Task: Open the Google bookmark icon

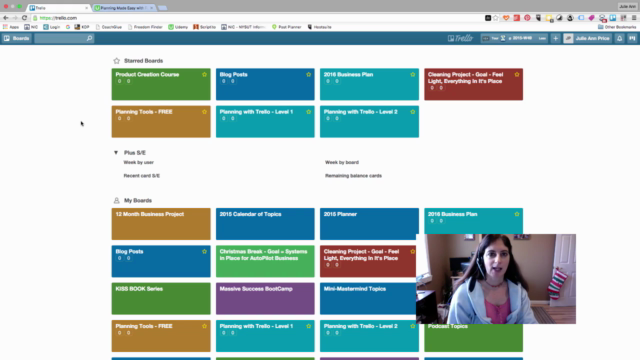Action: click(x=67, y=27)
